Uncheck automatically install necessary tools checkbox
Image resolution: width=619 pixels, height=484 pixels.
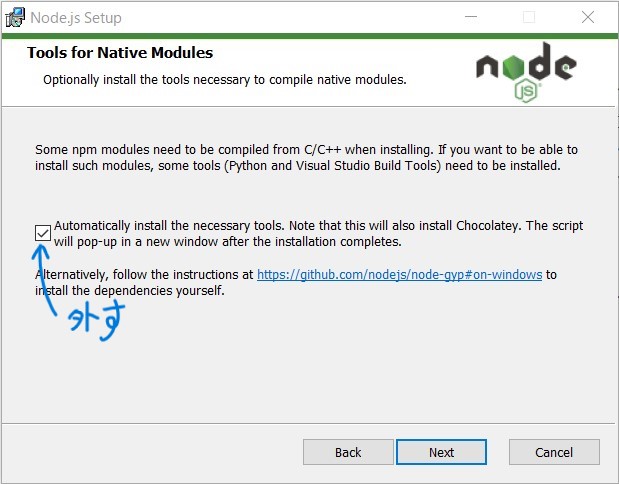coord(43,233)
